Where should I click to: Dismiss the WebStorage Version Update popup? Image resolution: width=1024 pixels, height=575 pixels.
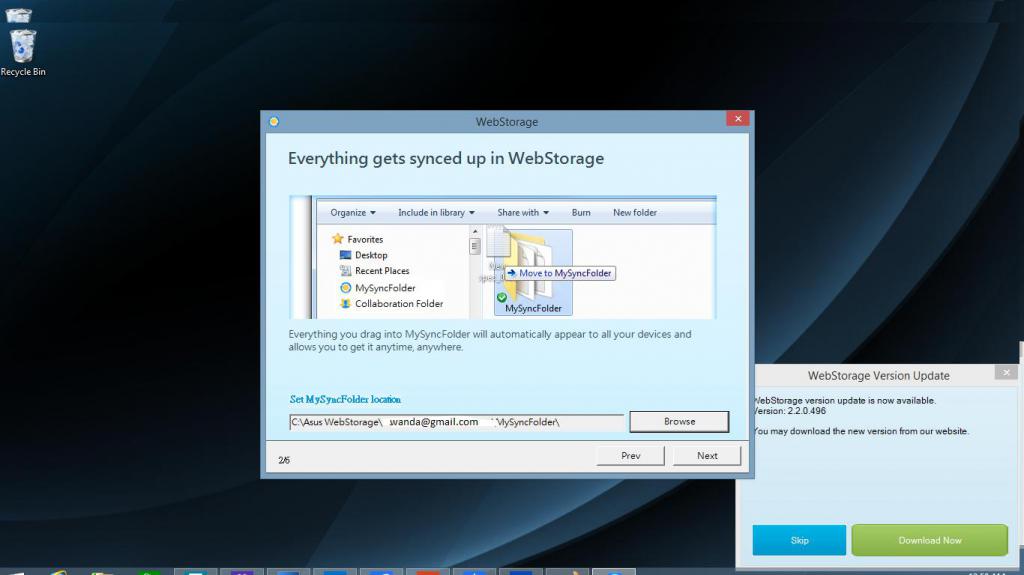point(1006,372)
